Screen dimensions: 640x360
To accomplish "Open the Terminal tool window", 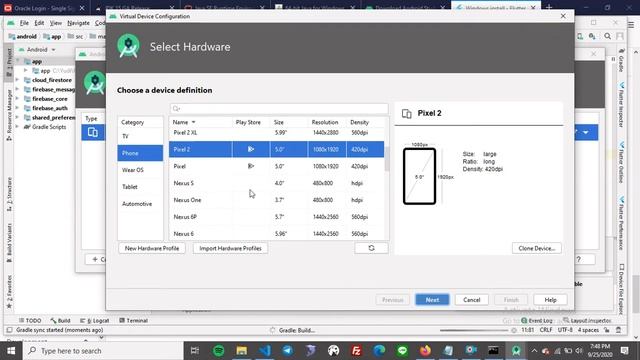I will [133, 320].
